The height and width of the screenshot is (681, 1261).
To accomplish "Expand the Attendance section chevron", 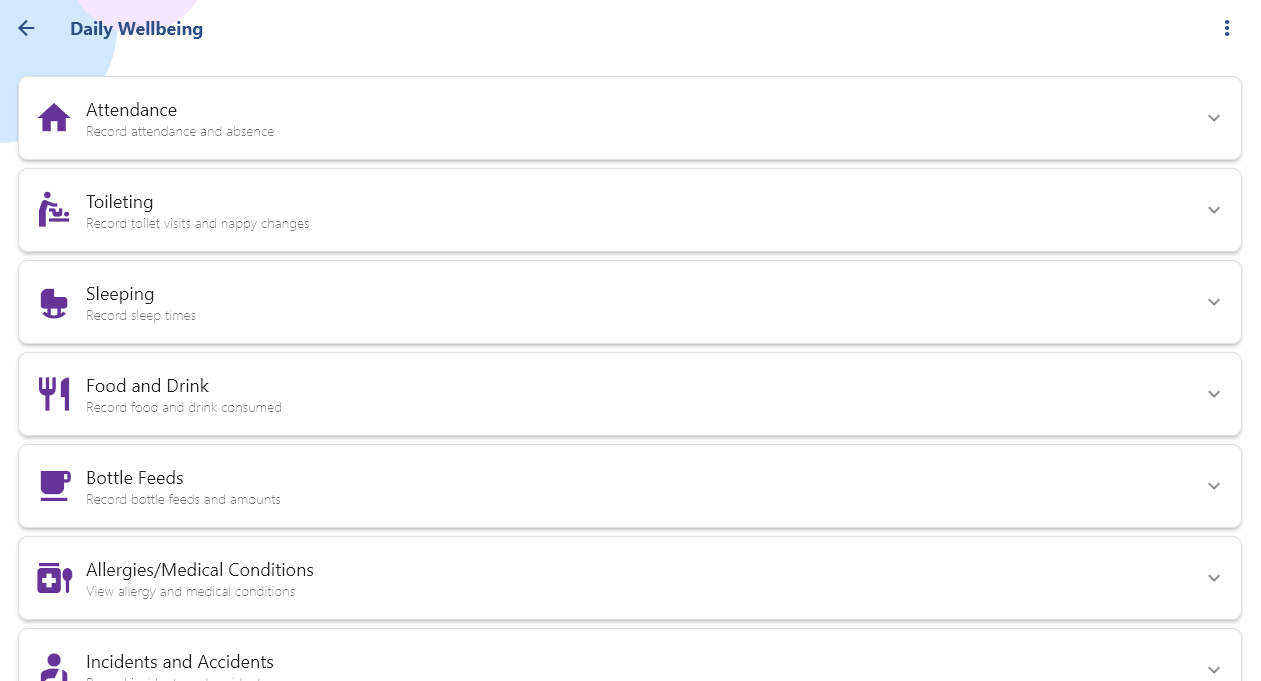I will 1214,118.
